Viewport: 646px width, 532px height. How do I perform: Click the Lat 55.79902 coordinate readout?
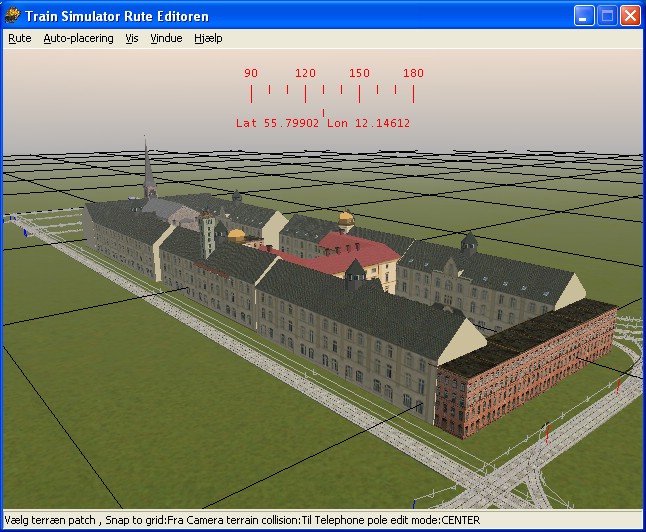coord(277,123)
